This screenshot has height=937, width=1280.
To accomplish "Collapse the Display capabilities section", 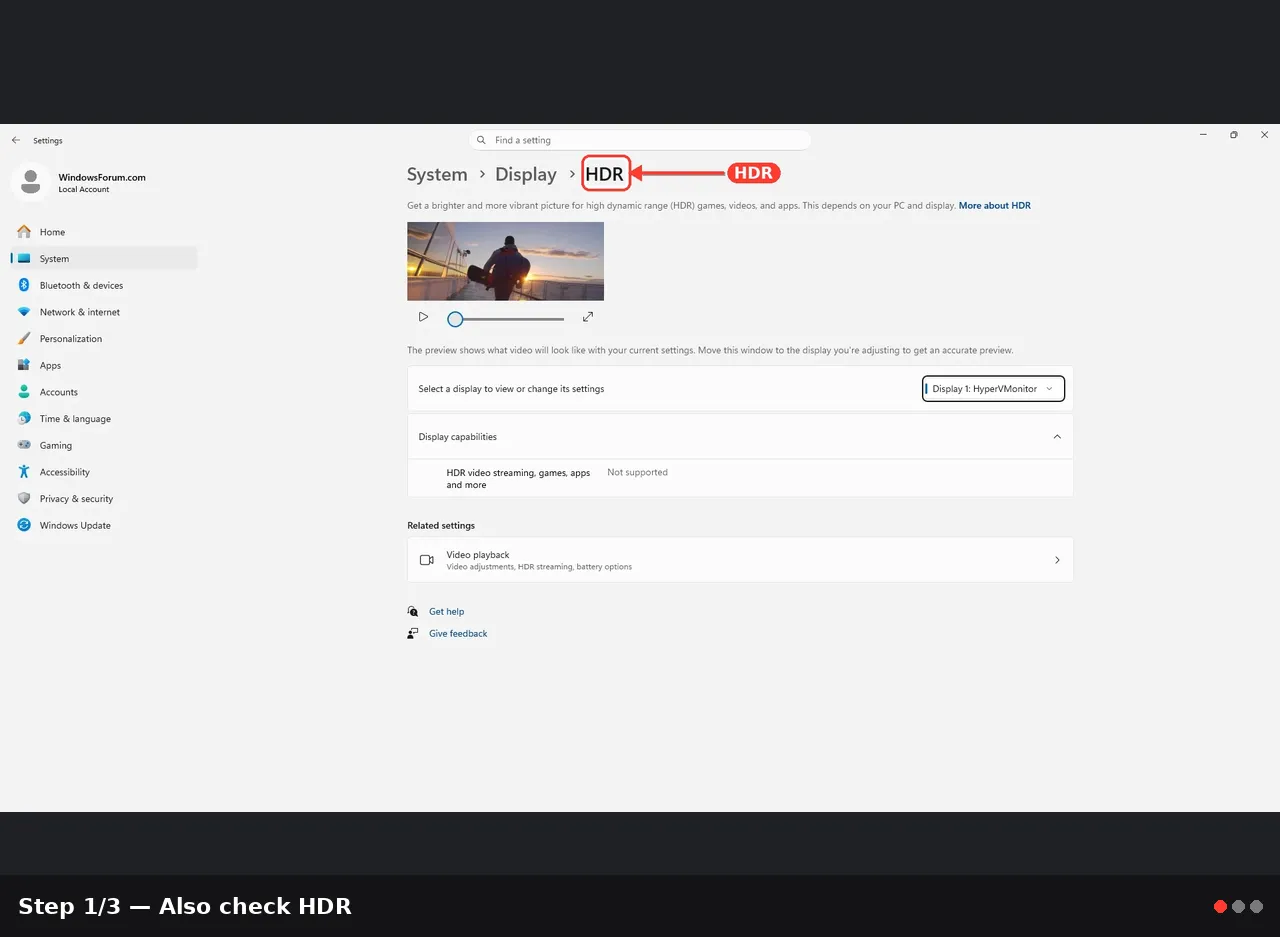I will pos(1057,437).
